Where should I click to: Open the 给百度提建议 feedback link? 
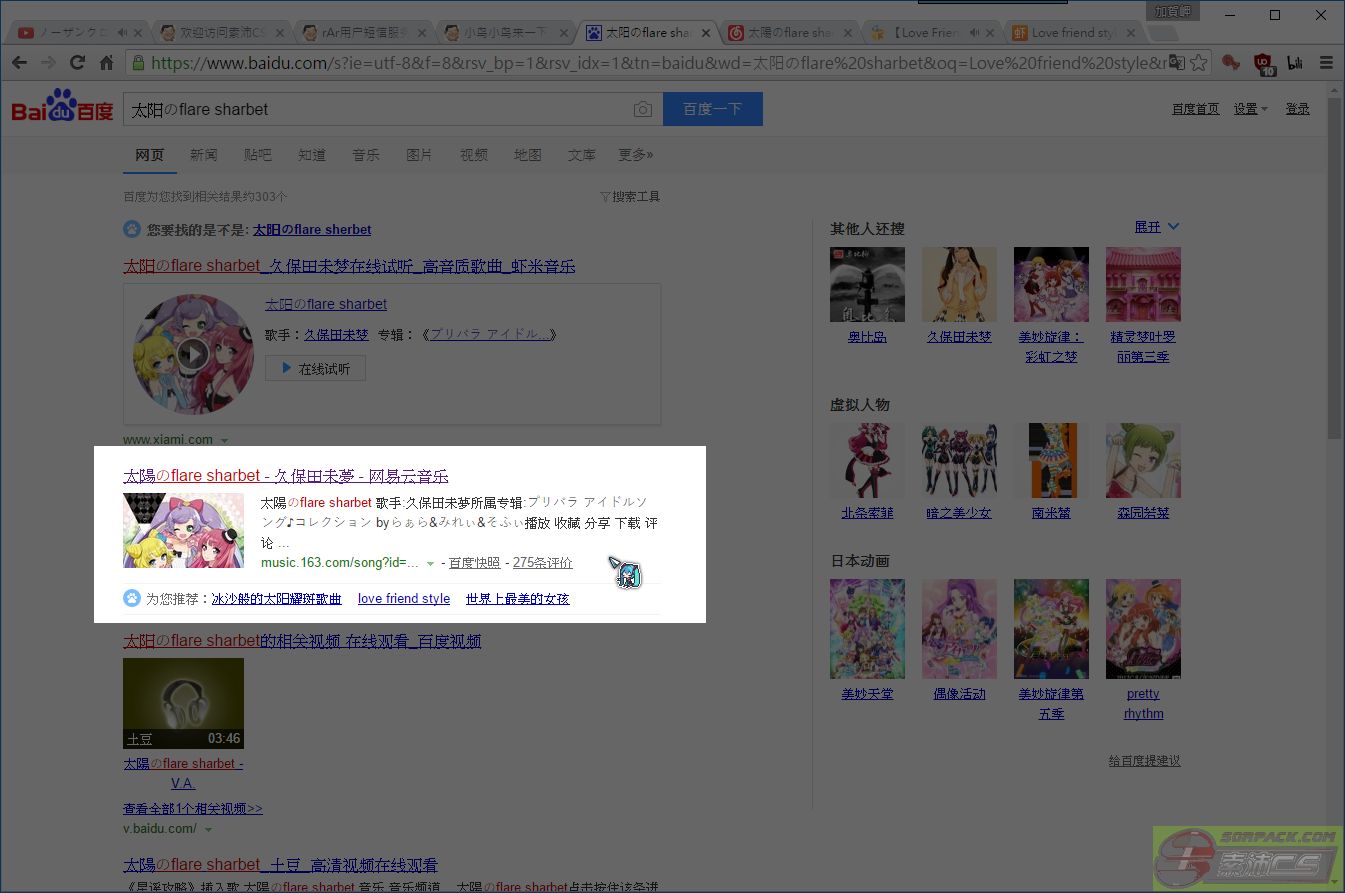1144,760
